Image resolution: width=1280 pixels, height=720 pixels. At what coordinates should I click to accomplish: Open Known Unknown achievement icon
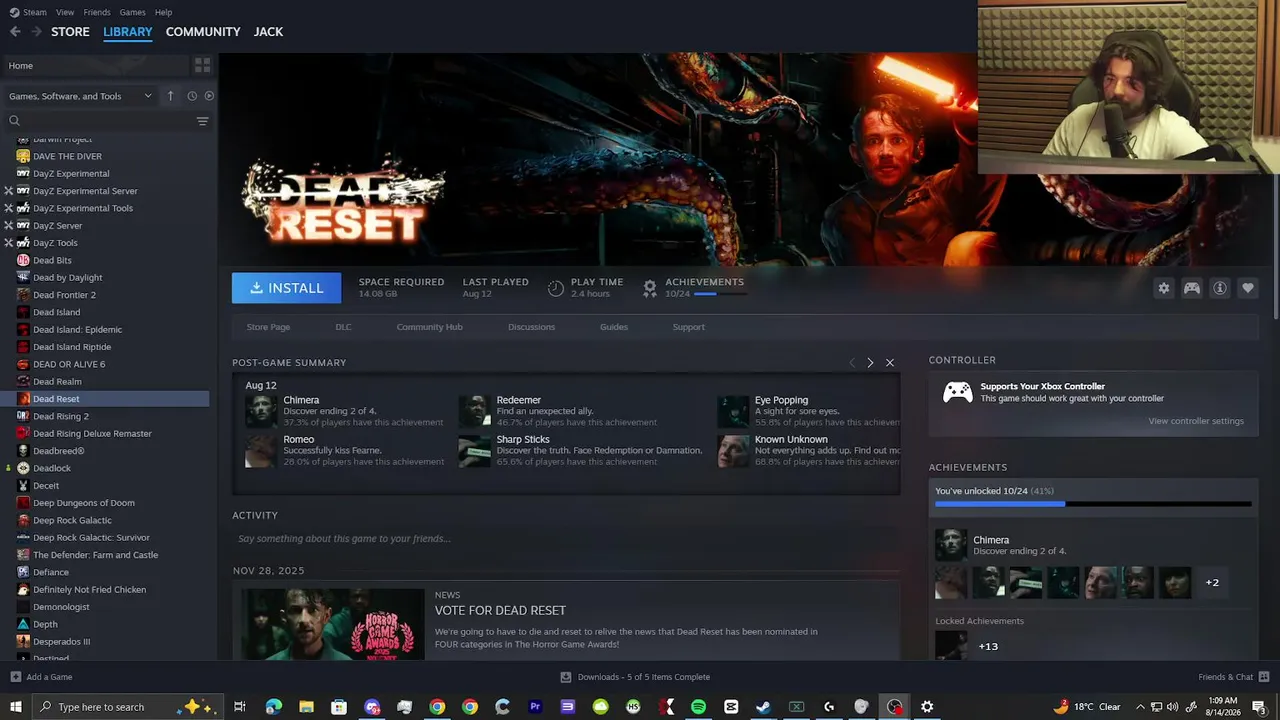pos(733,450)
